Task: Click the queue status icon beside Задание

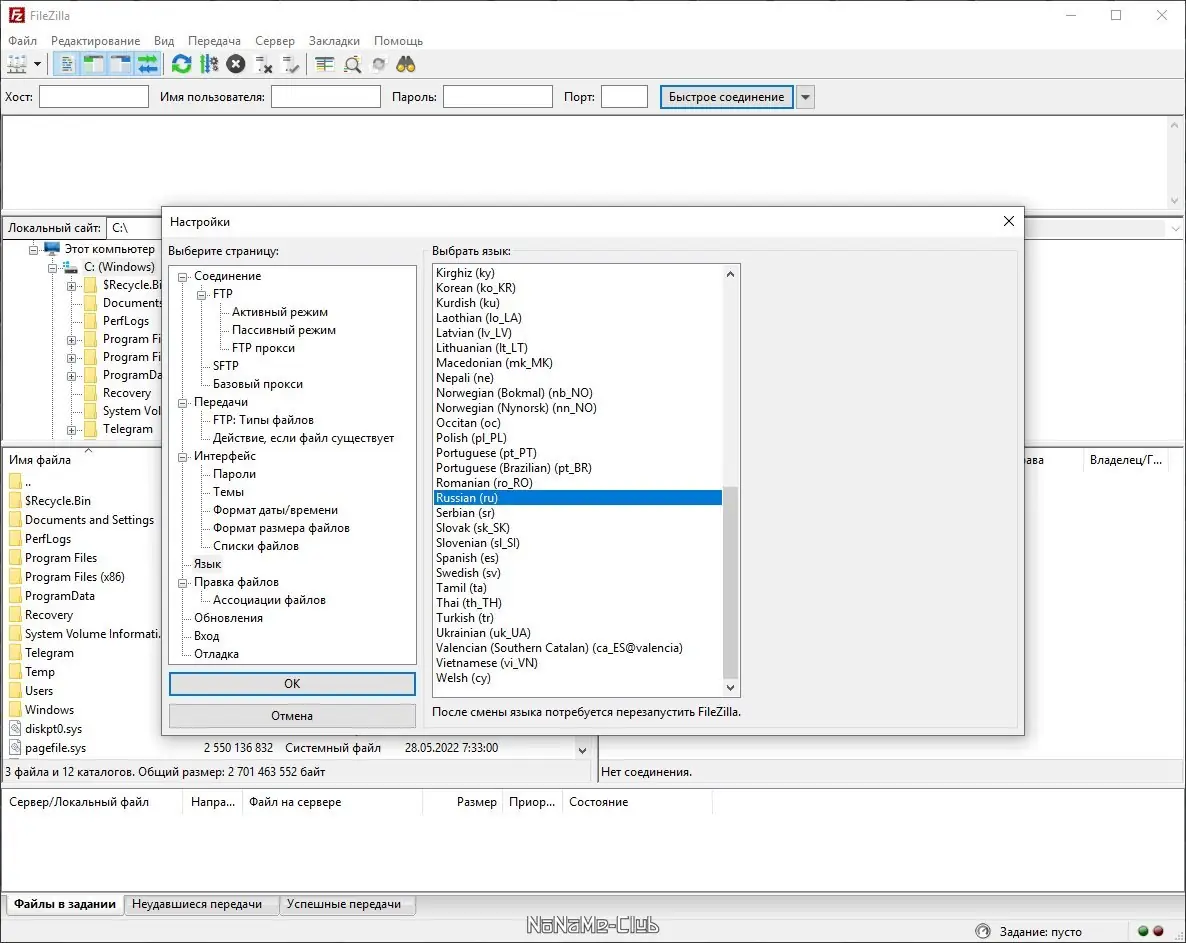Action: click(x=983, y=931)
